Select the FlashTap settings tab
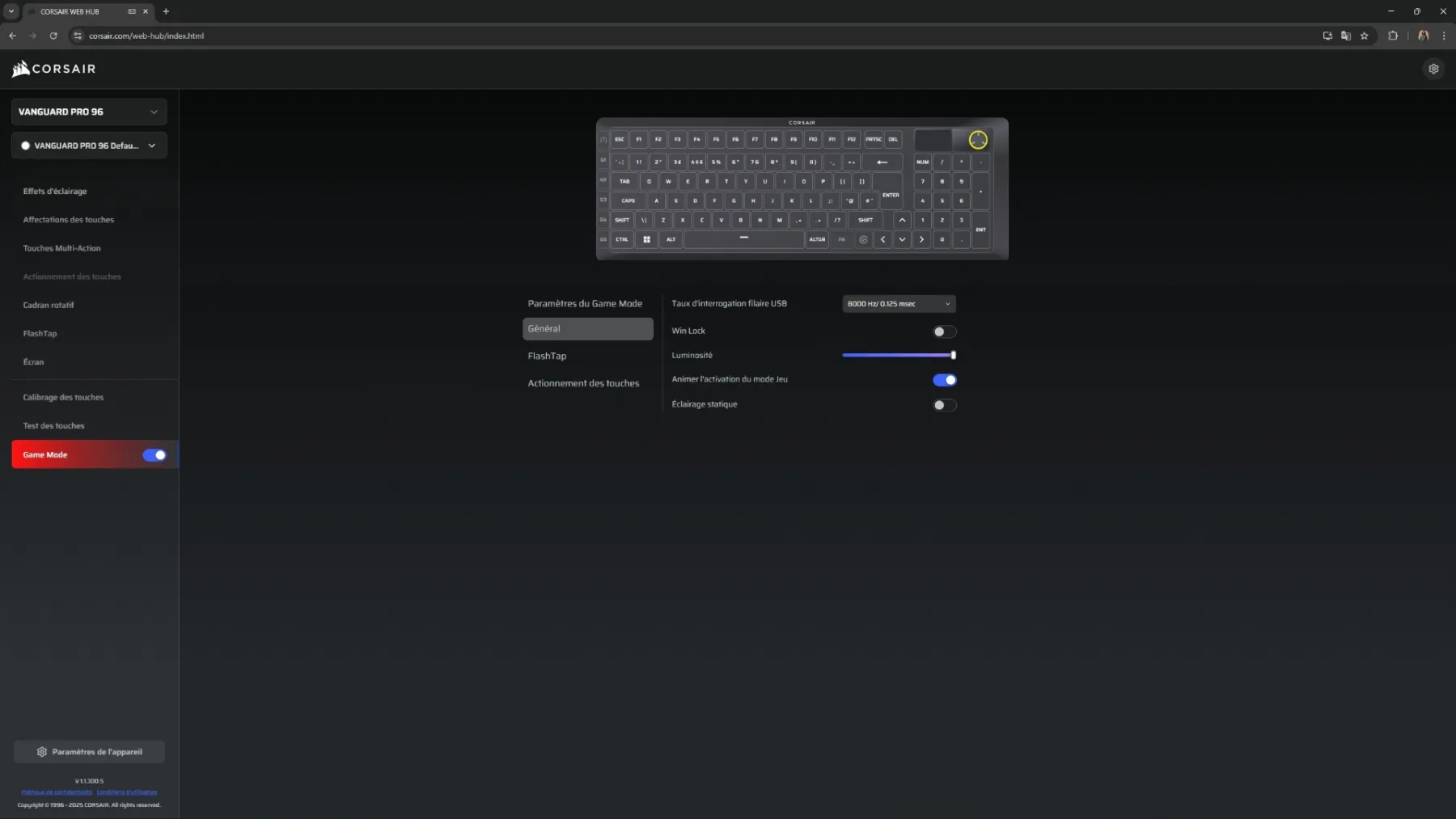 tap(548, 356)
